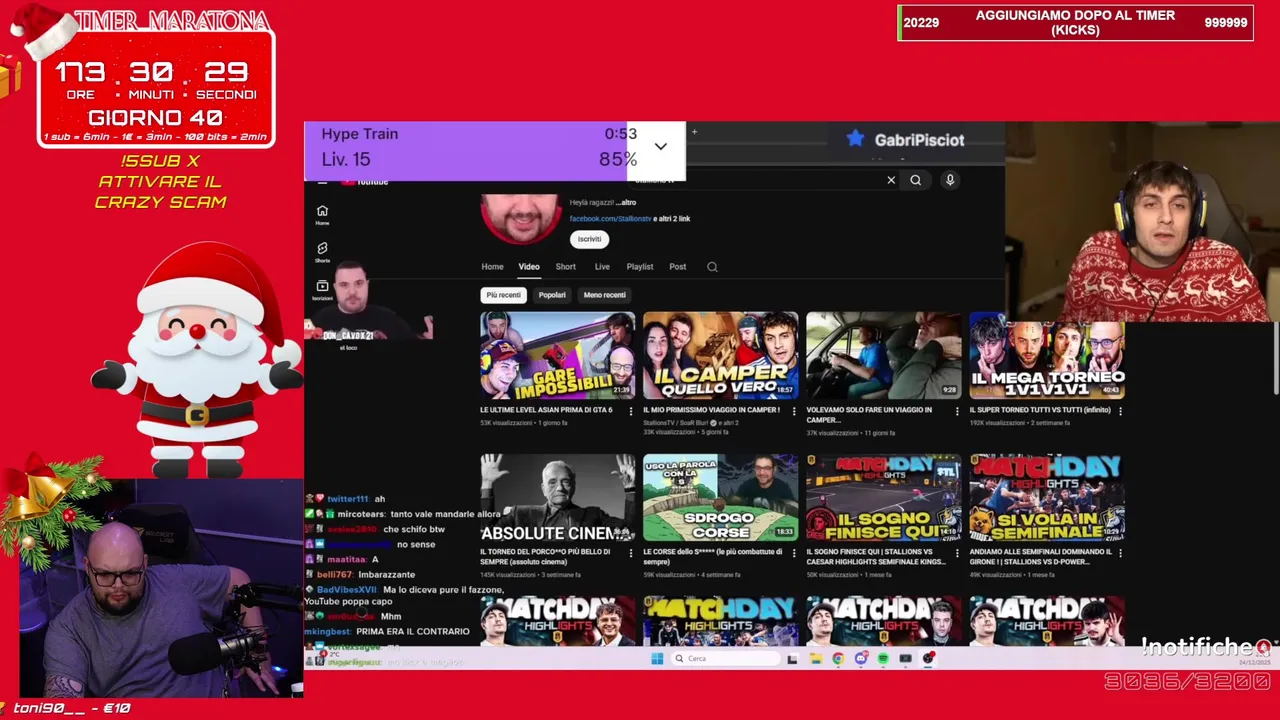Open the Short tab
This screenshot has height=720, width=1280.
tap(565, 267)
